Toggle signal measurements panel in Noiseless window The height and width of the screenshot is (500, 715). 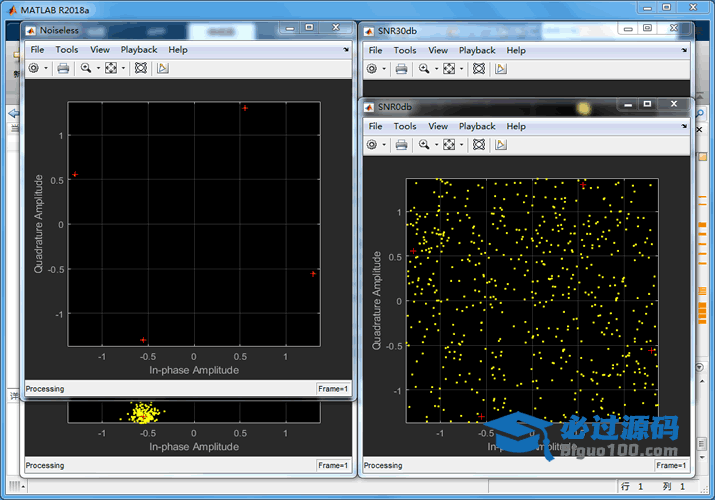163,68
